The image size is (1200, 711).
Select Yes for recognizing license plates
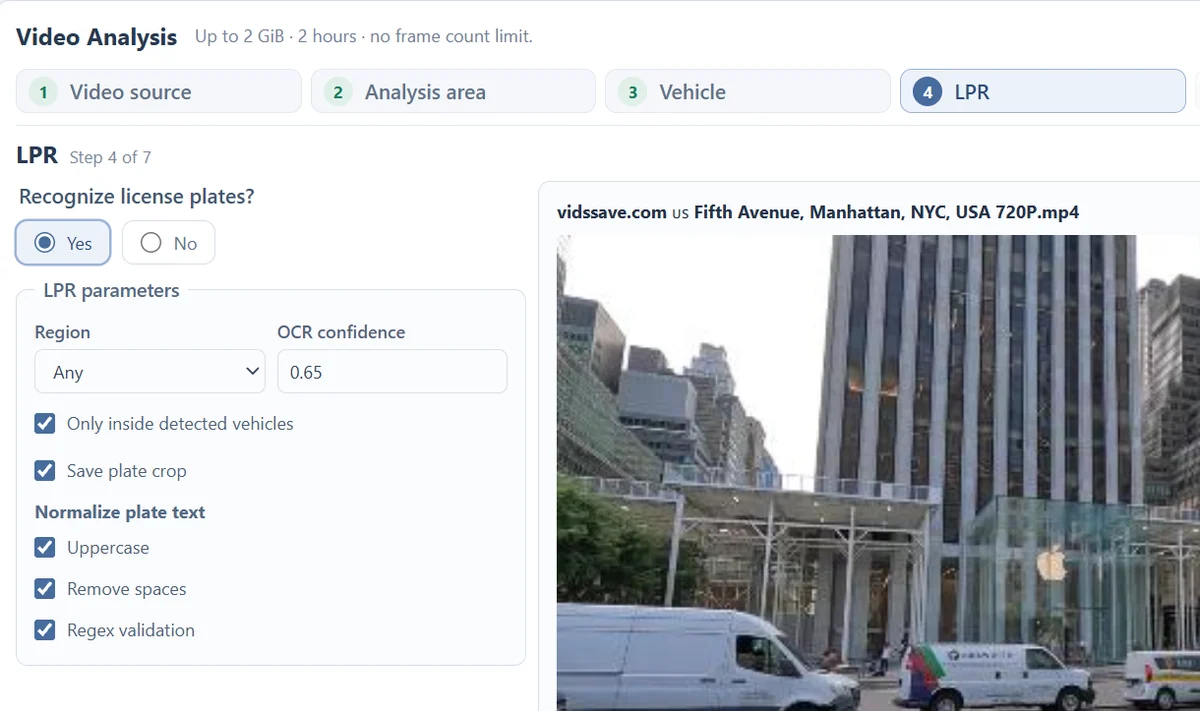[x=63, y=243]
